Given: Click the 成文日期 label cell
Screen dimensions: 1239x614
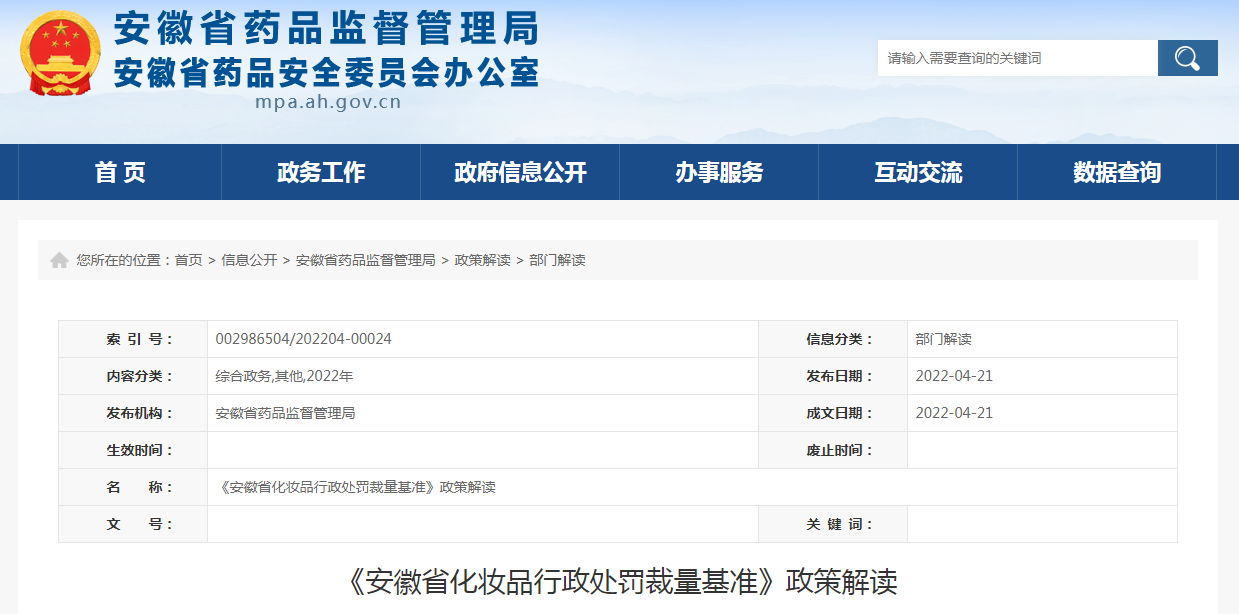Looking at the screenshot, I should click(x=833, y=413).
